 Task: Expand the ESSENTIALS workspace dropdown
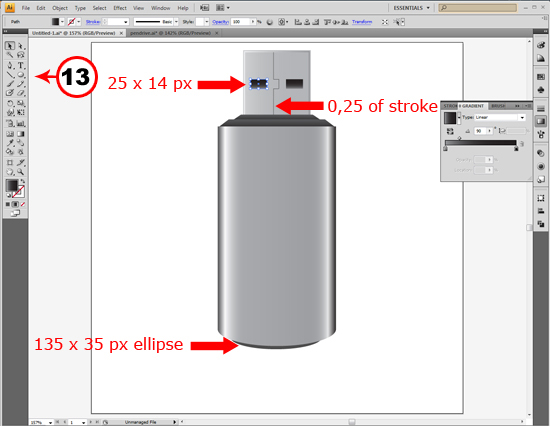[x=411, y=8]
